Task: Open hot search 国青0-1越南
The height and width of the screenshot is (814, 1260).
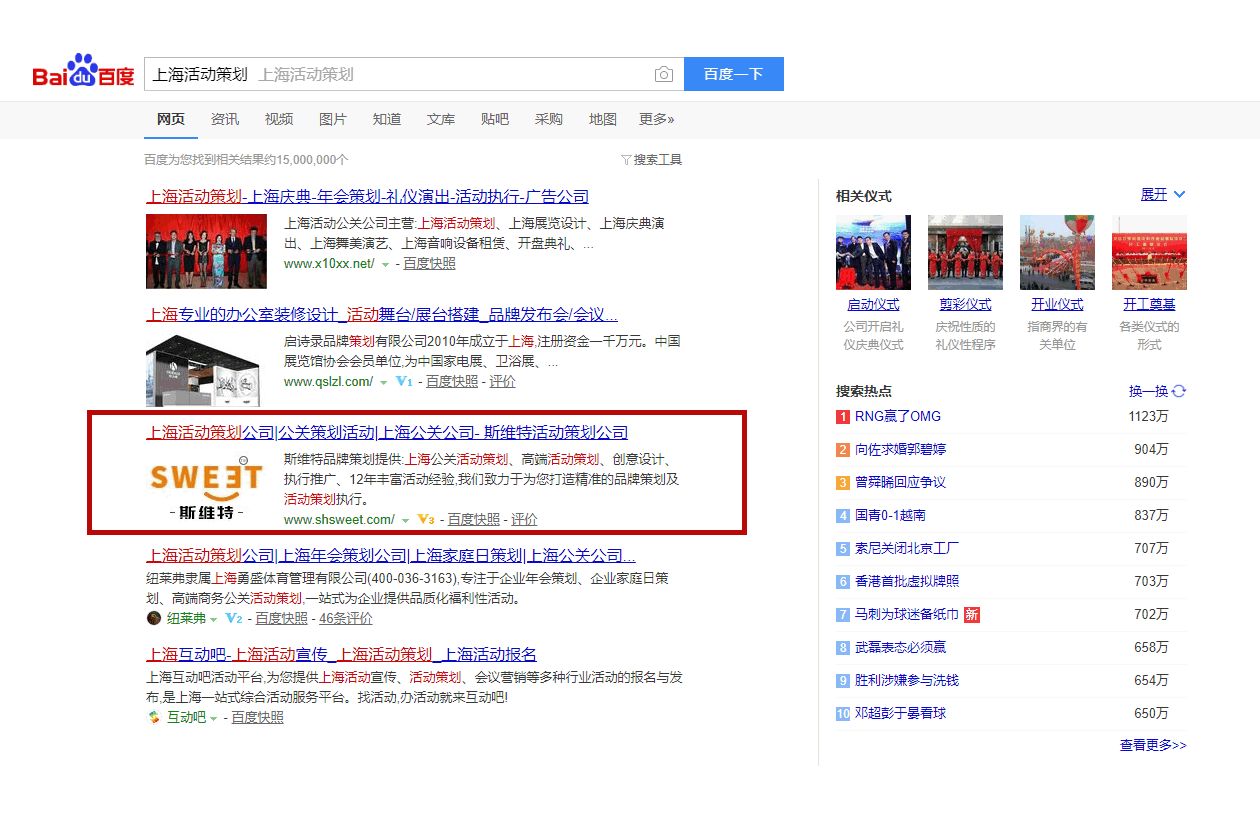Action: point(890,516)
